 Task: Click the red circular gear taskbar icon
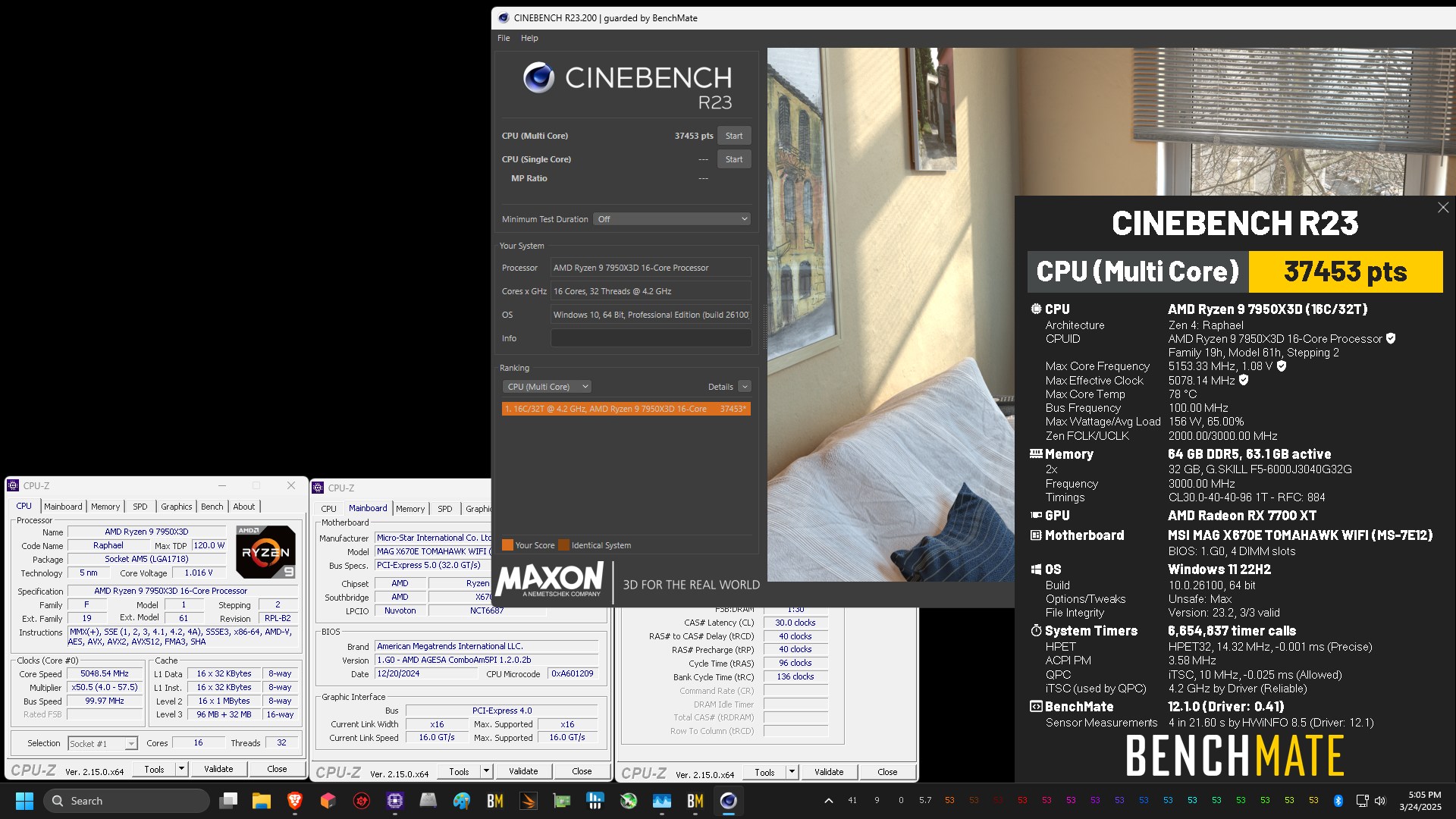(x=362, y=801)
